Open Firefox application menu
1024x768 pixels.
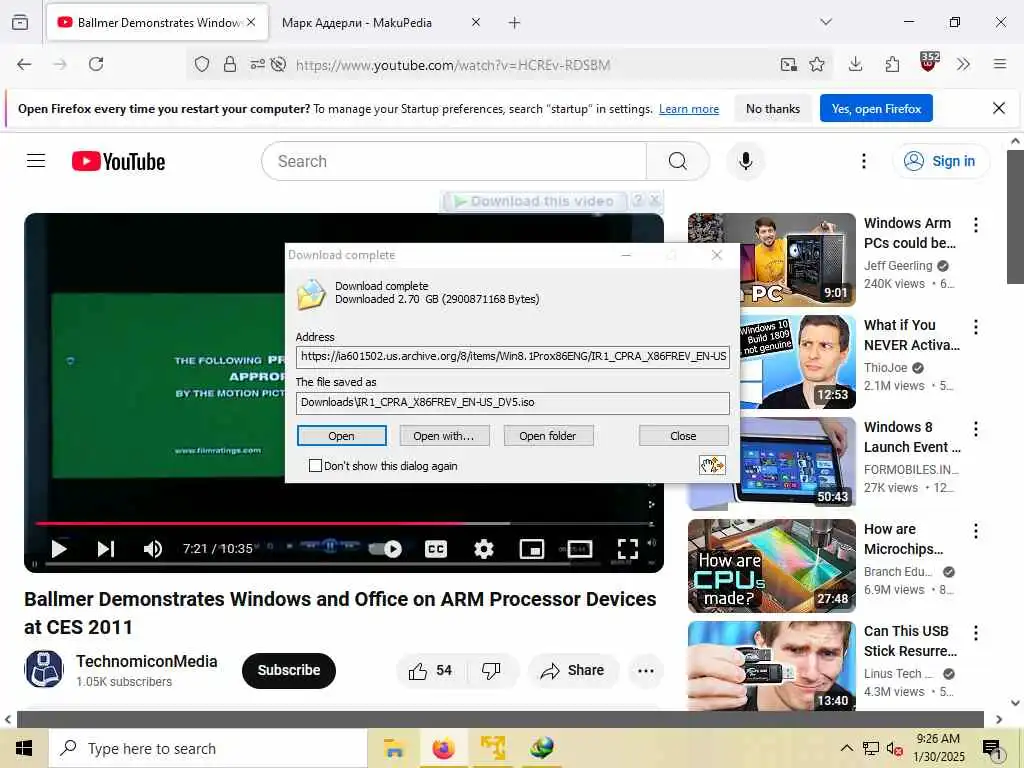1000,64
